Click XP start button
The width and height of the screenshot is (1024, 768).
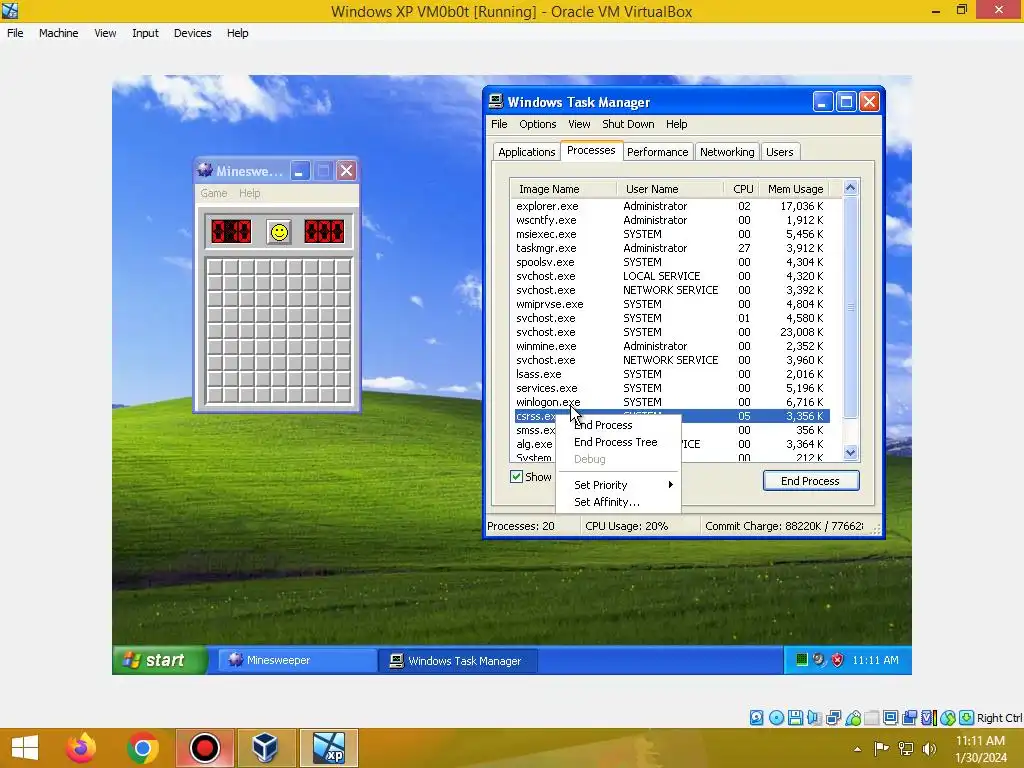pyautogui.click(x=161, y=660)
